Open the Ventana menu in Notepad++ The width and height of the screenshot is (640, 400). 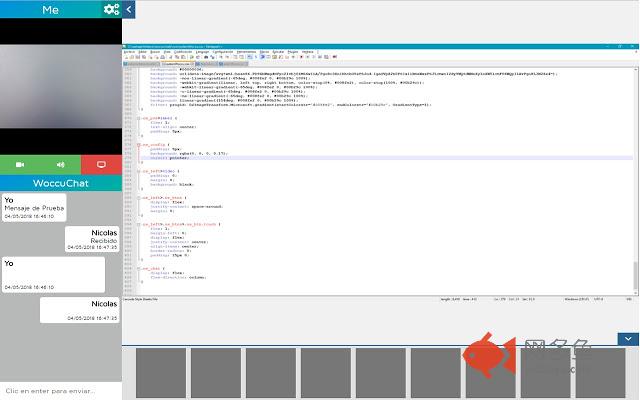pos(307,52)
